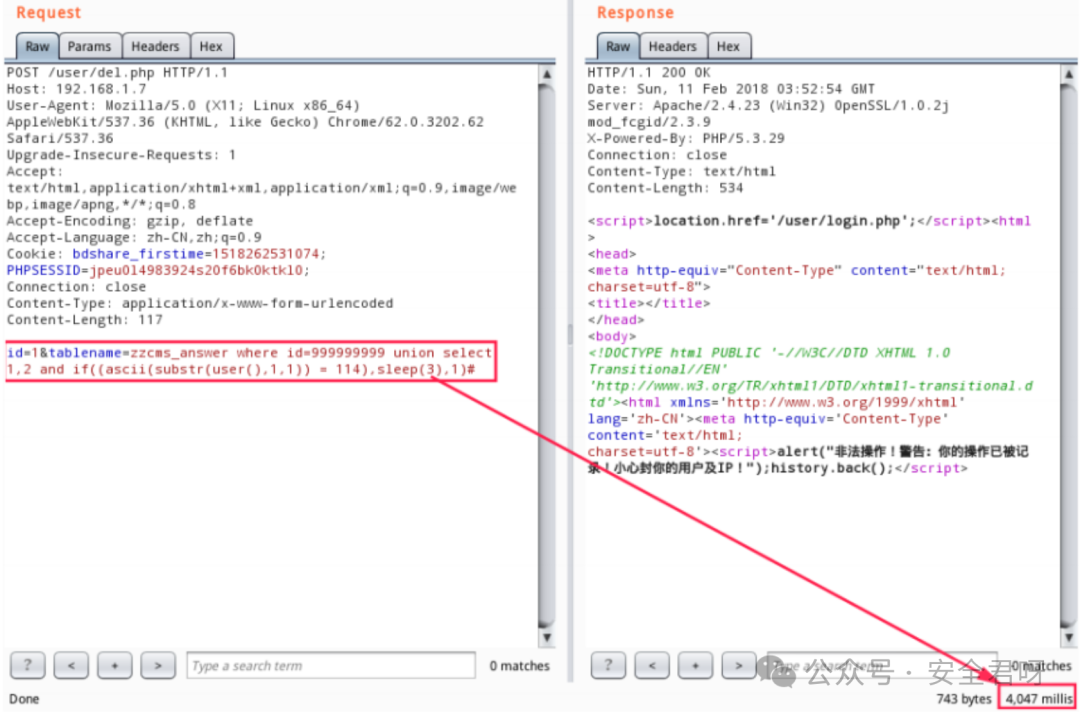
Task: Click the 'Content-Type: text/html' response line
Action: (681, 171)
